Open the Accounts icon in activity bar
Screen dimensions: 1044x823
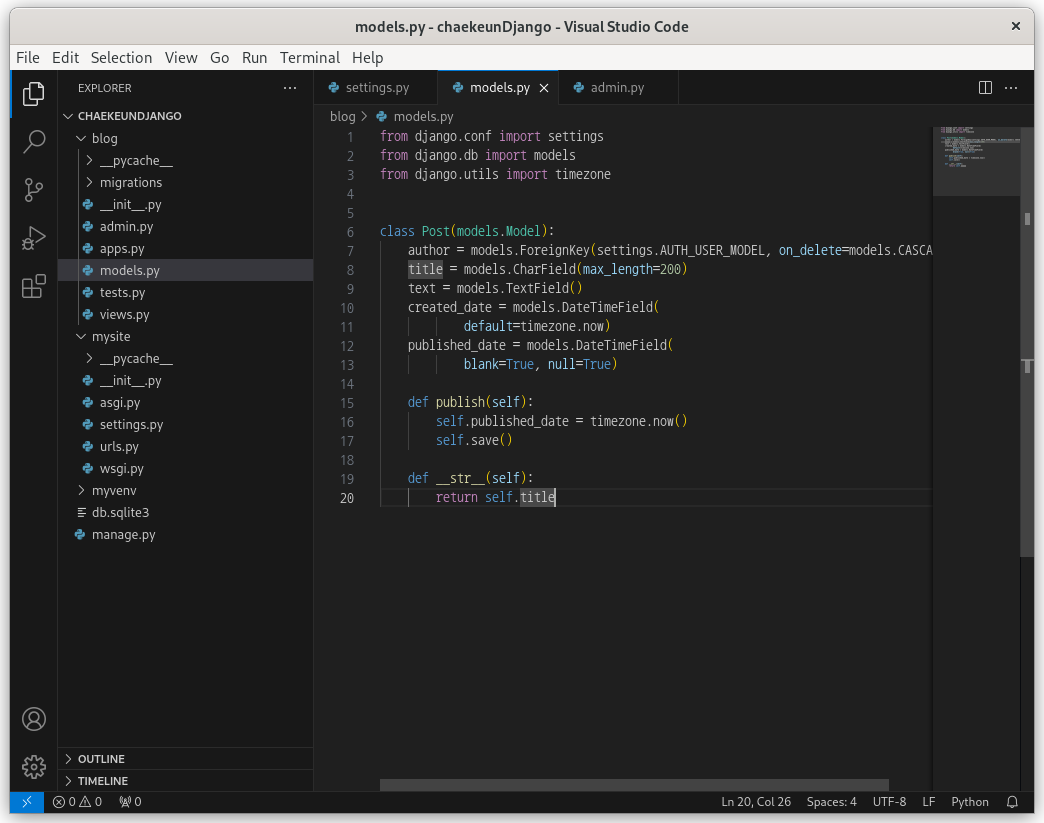[x=33, y=719]
